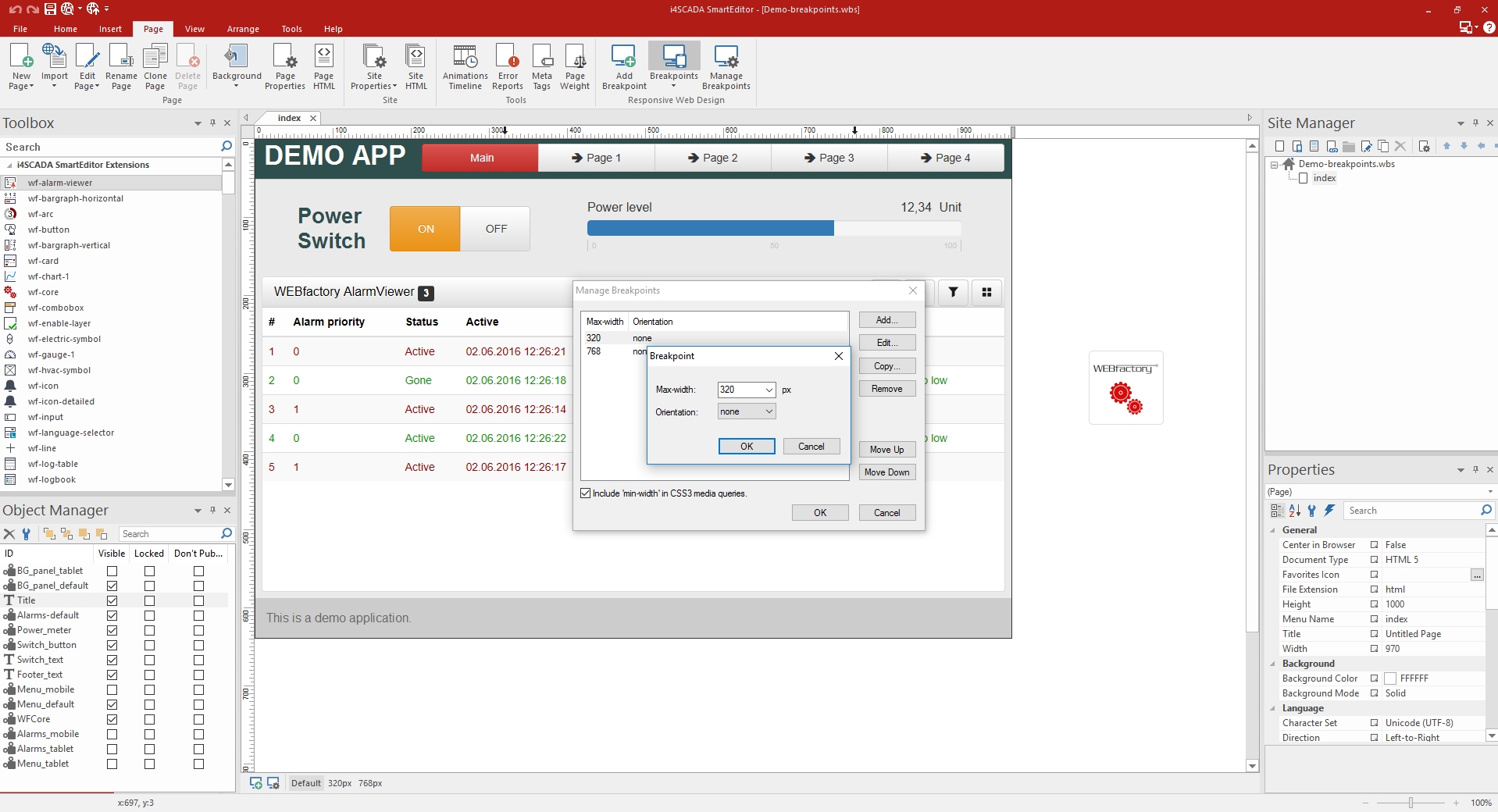This screenshot has width=1498, height=812.
Task: Click the Breakpoints ribbon icon
Action: pos(674,66)
